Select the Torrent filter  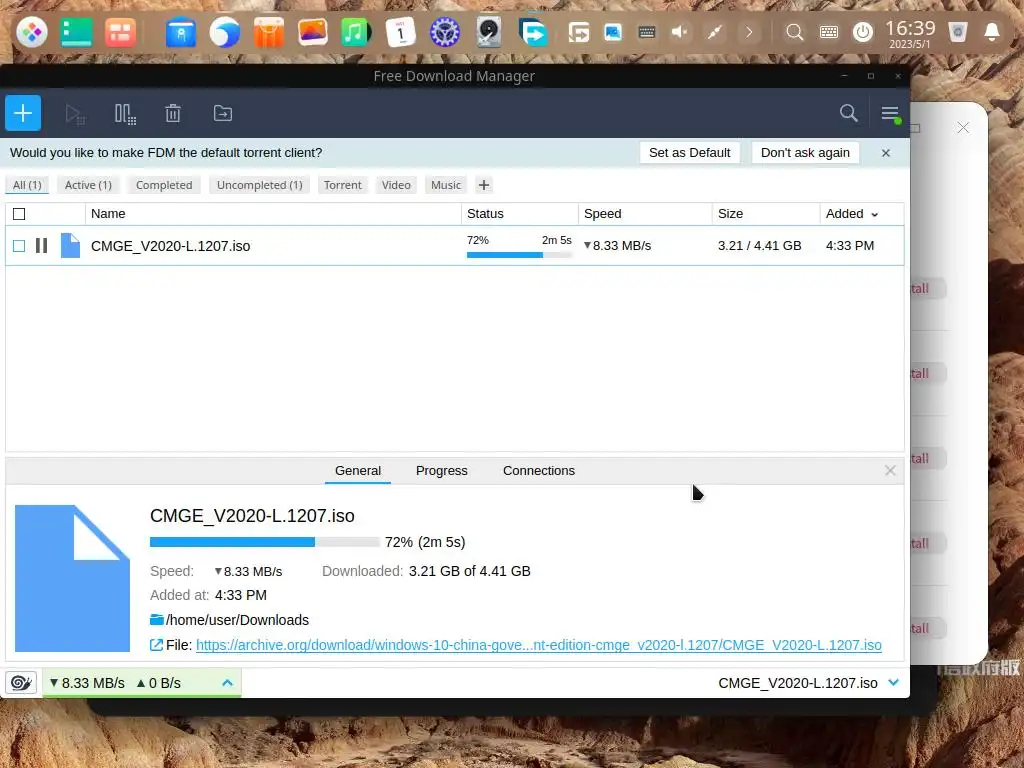point(342,185)
